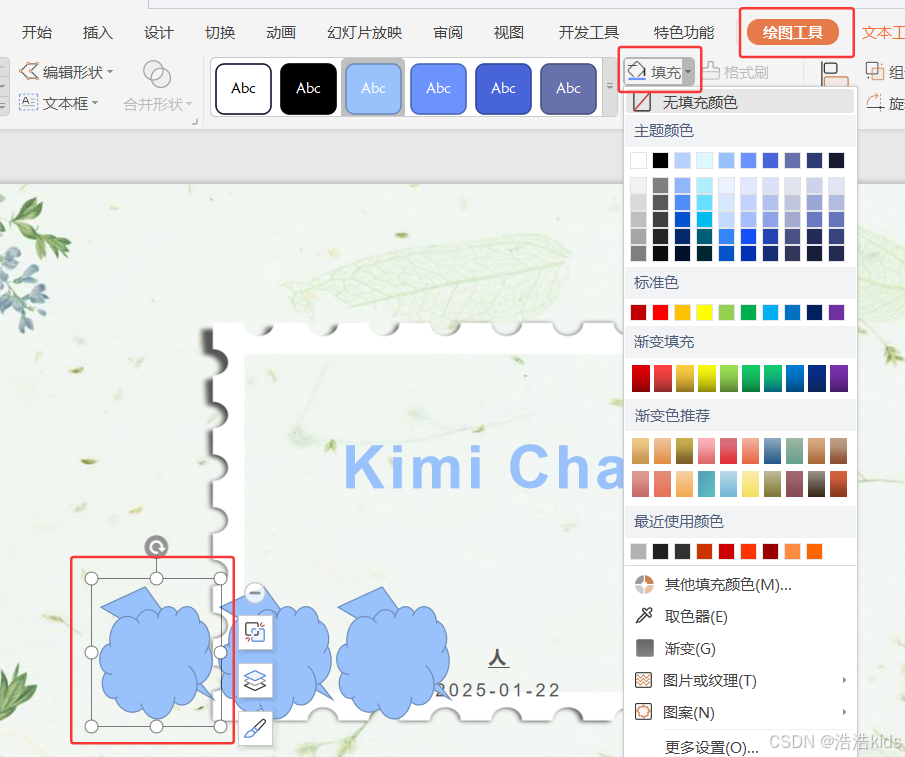
Task: Click the Edit Shape (编辑形状) icon
Action: [x=29, y=72]
